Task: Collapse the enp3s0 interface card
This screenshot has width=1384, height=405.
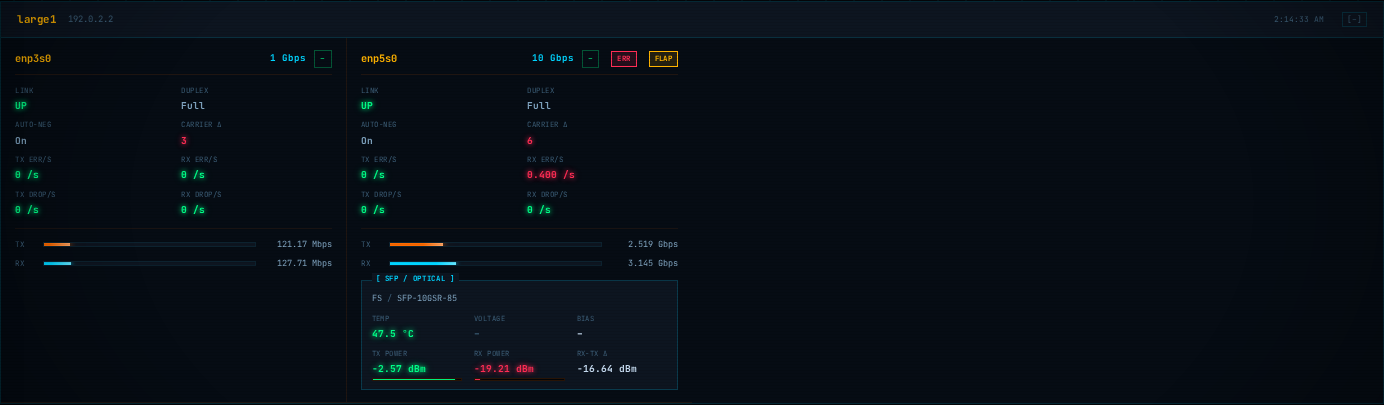Action: pos(323,59)
